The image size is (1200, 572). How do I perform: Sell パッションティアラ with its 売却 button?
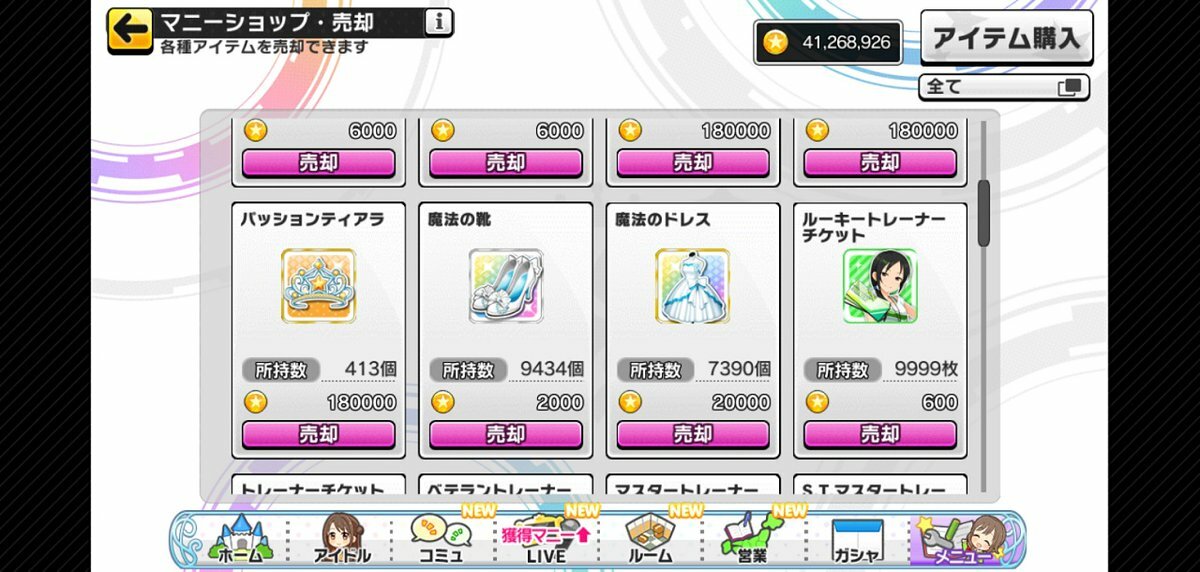pyautogui.click(x=318, y=435)
